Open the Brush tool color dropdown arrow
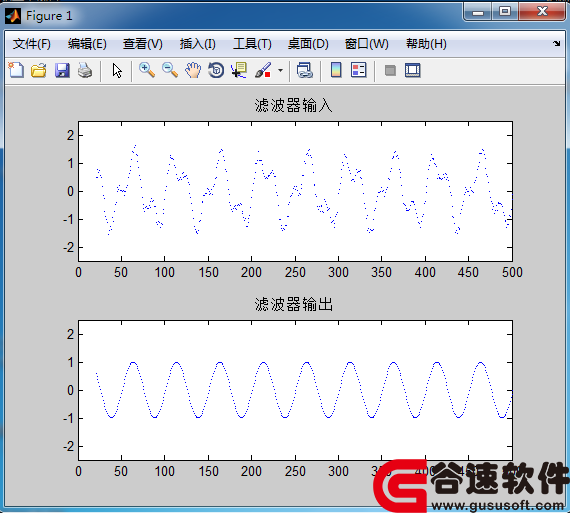 [x=280, y=71]
